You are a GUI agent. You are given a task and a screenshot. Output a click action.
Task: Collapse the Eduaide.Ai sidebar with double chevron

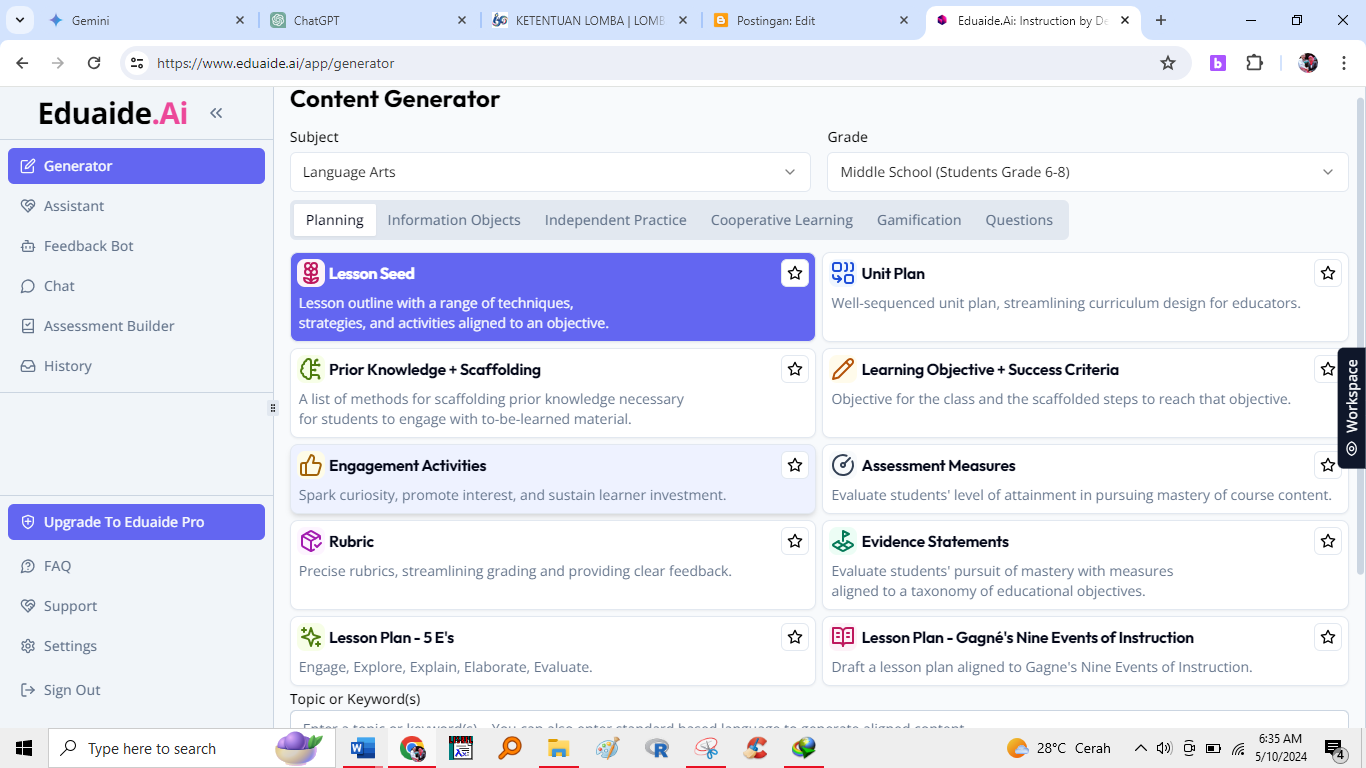pos(216,113)
